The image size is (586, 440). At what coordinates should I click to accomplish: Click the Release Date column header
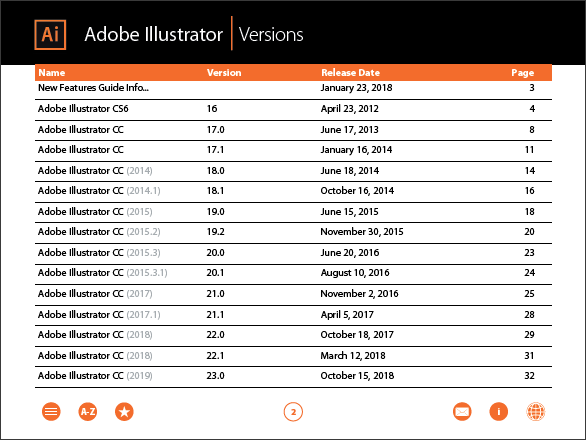(350, 73)
